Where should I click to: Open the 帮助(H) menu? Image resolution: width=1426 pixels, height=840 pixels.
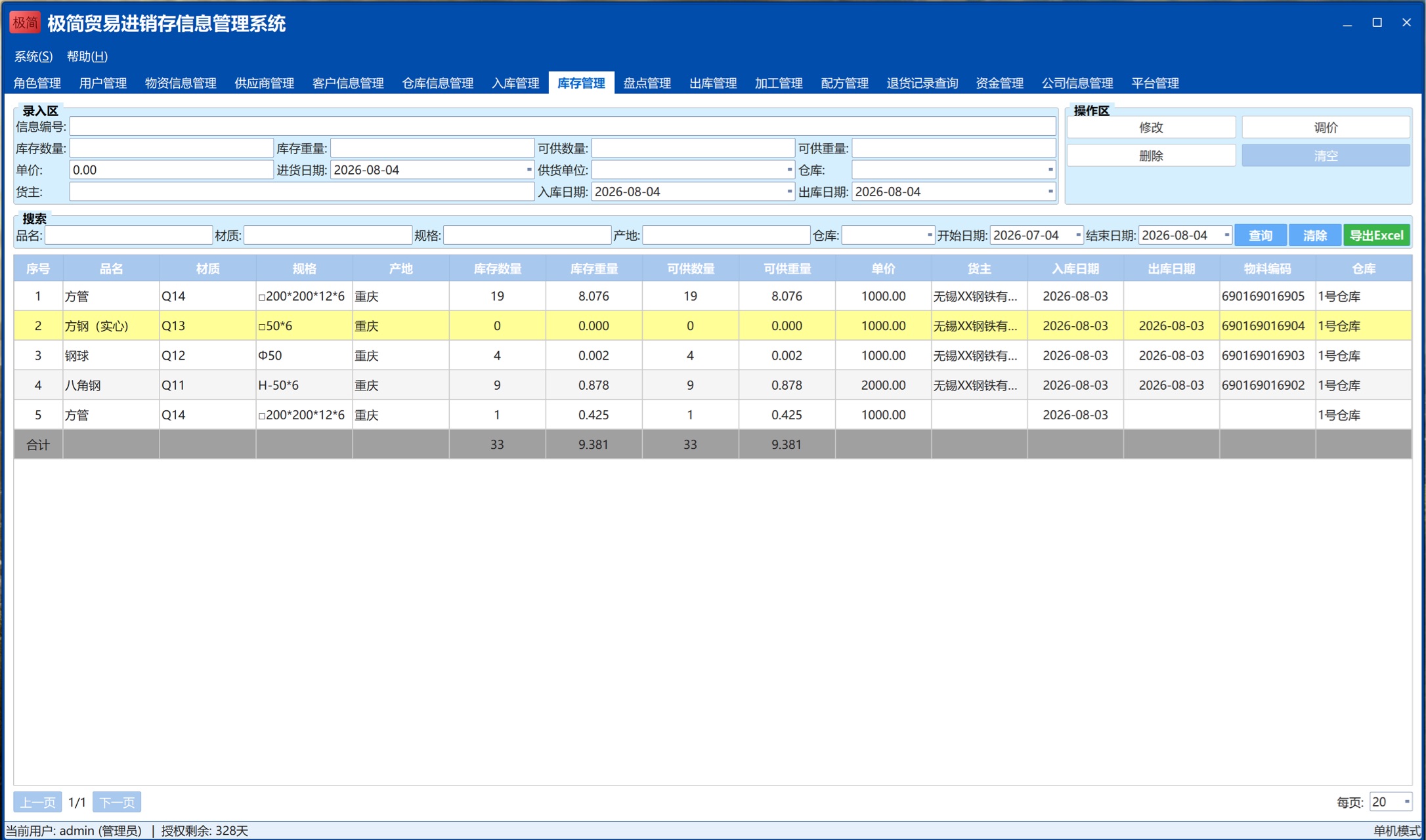87,56
